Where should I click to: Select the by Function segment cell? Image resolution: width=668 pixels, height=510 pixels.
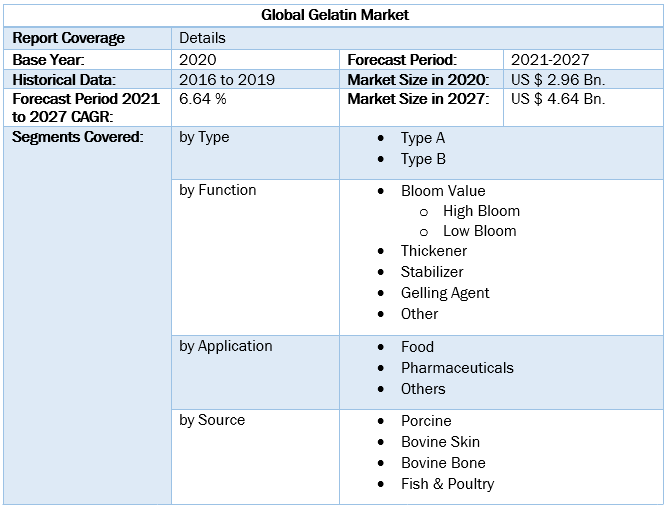218,190
